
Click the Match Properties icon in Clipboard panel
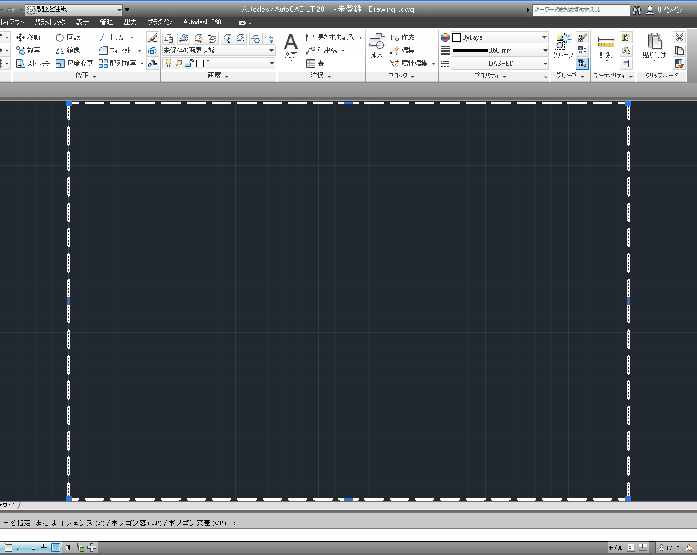pyautogui.click(x=679, y=64)
